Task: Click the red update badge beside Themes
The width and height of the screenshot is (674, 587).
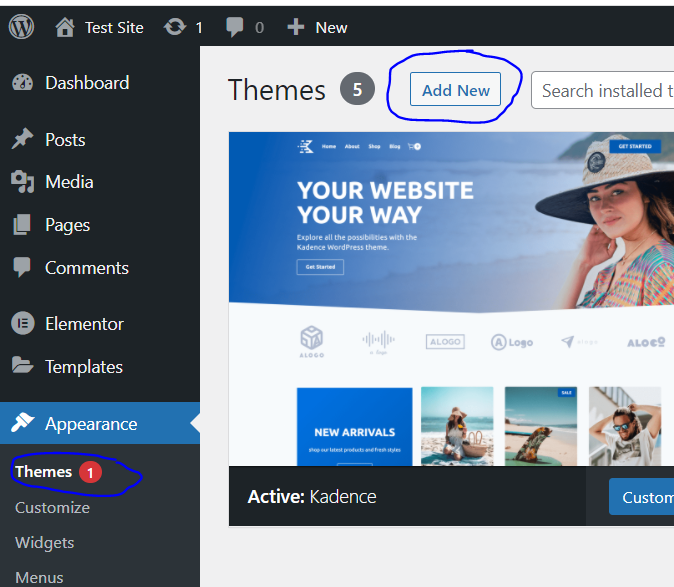Action: tap(90, 472)
